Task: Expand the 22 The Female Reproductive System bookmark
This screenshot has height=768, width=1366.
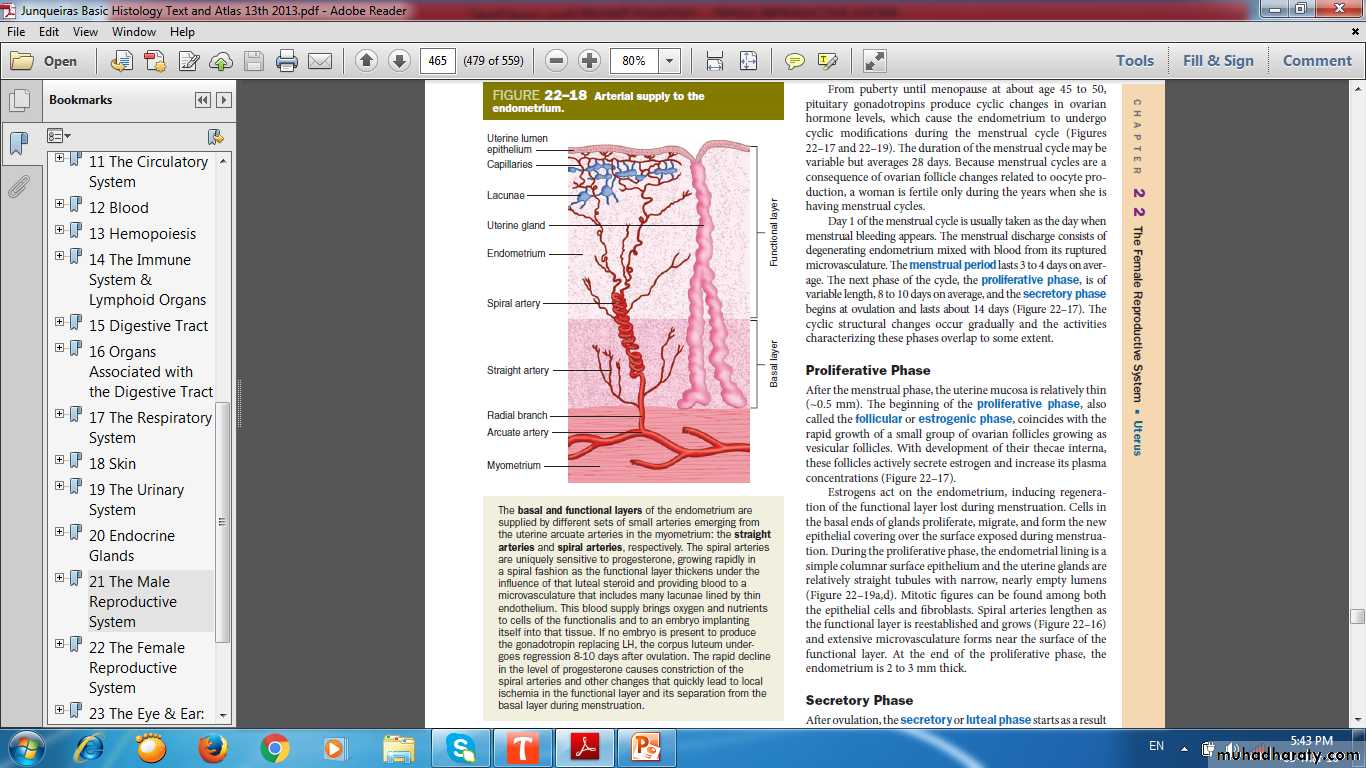Action: point(60,647)
